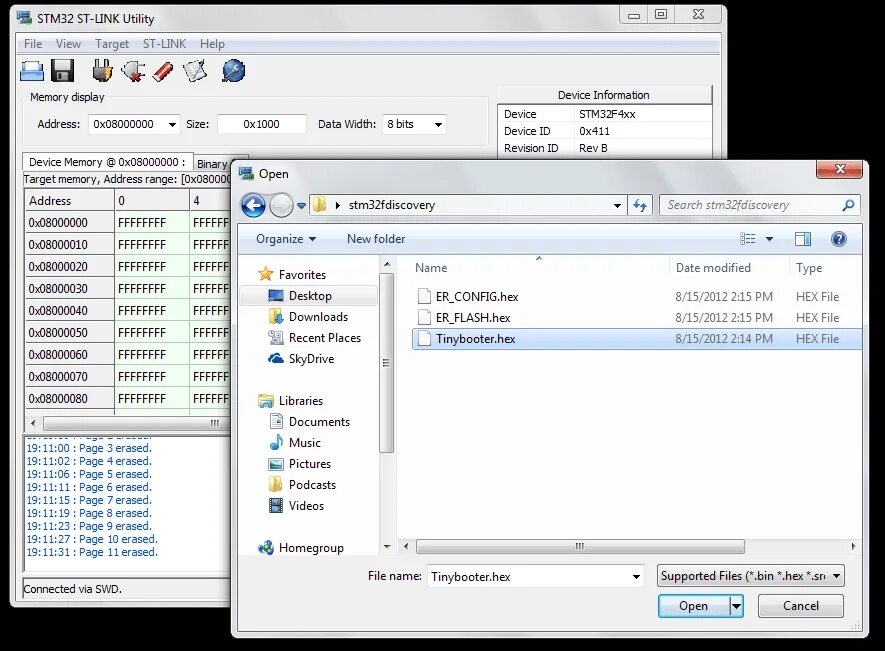Click the Open file toolbar icon in ST-LINK Utility

coord(32,72)
